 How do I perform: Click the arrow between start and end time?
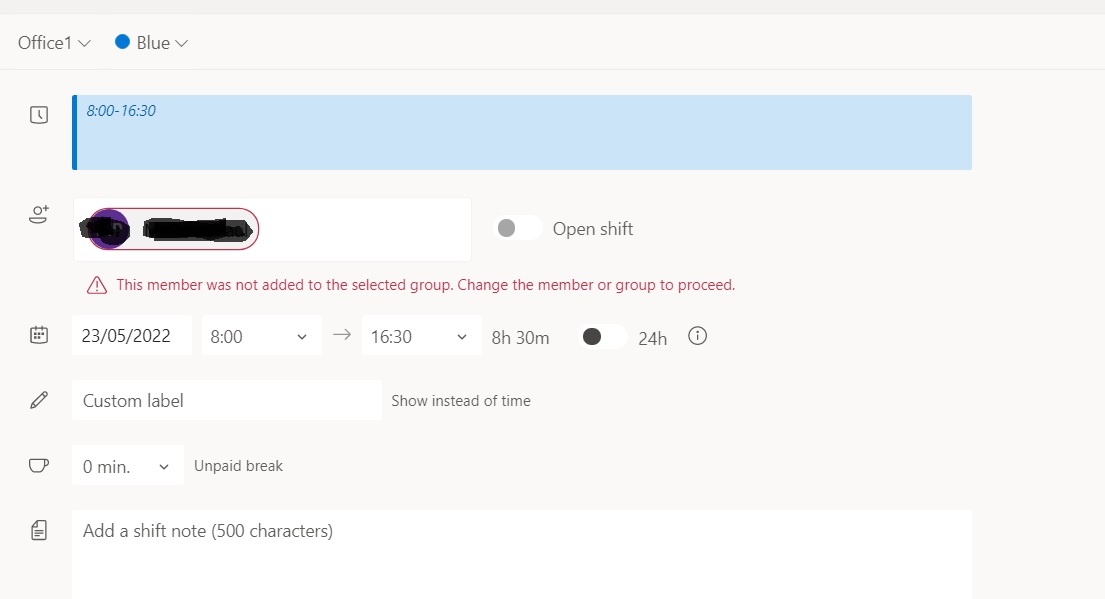342,335
